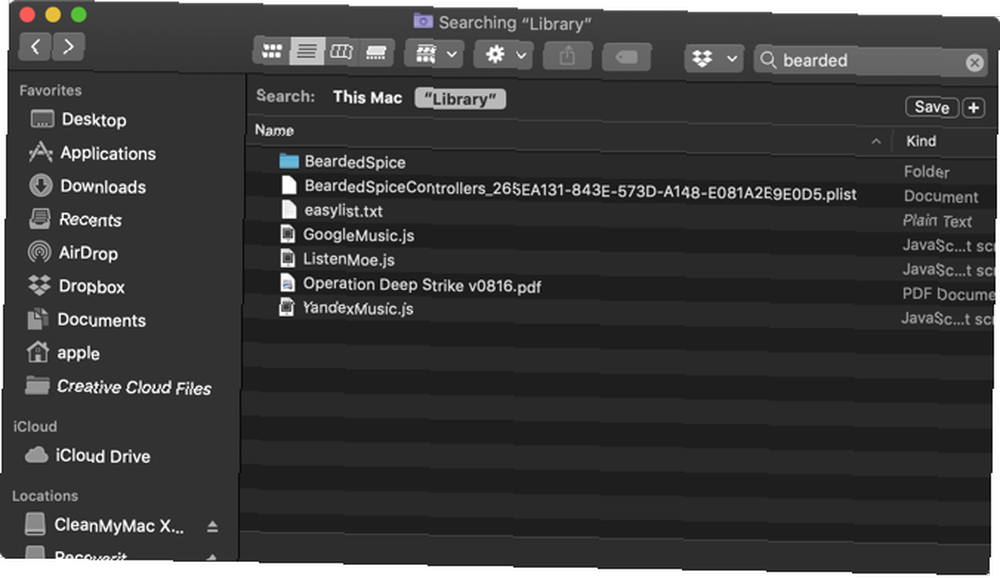Click the ListenMoe.js script icon
The height and width of the screenshot is (578, 1000).
coord(288,258)
